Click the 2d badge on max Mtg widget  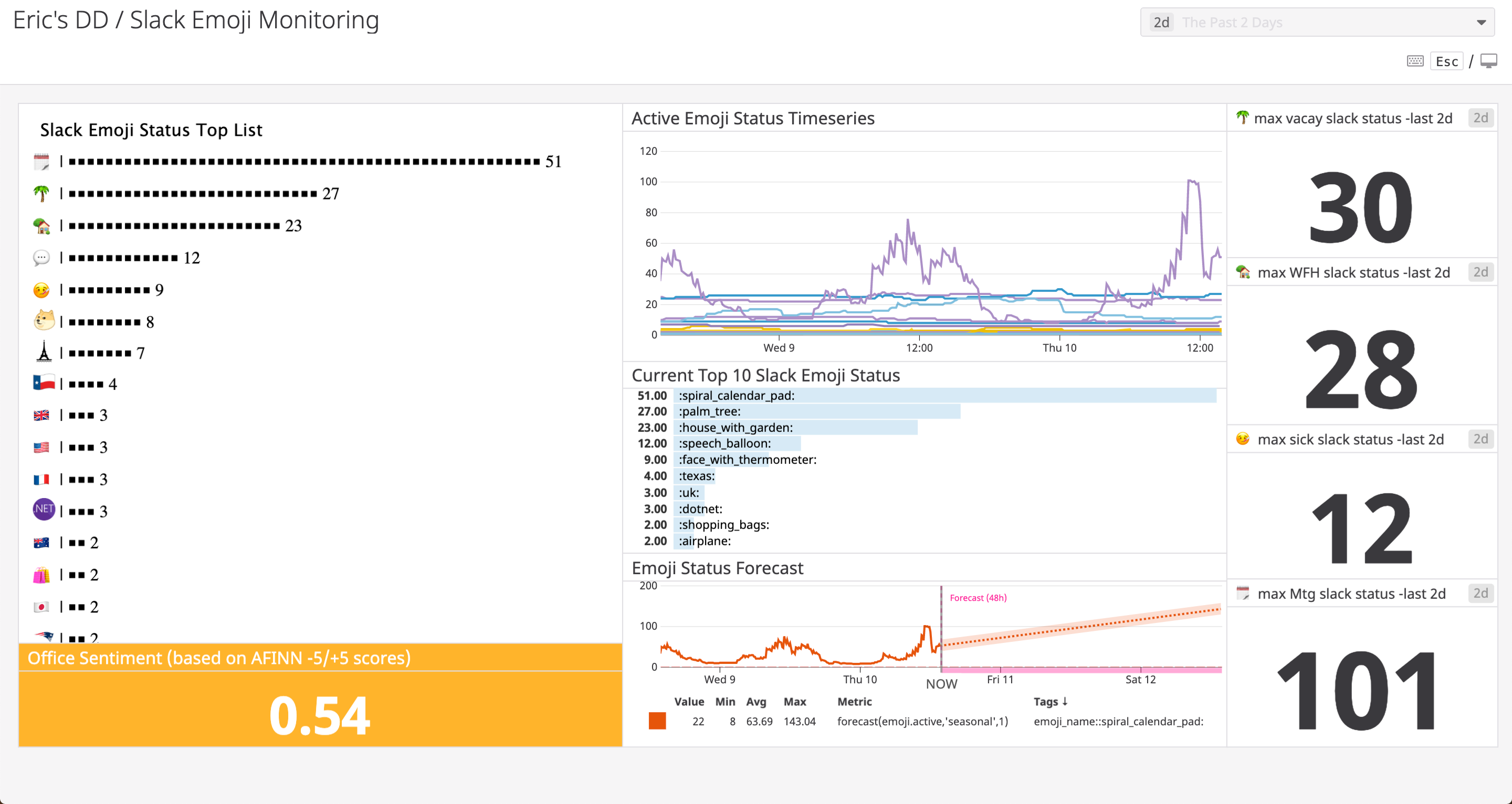coord(1480,594)
